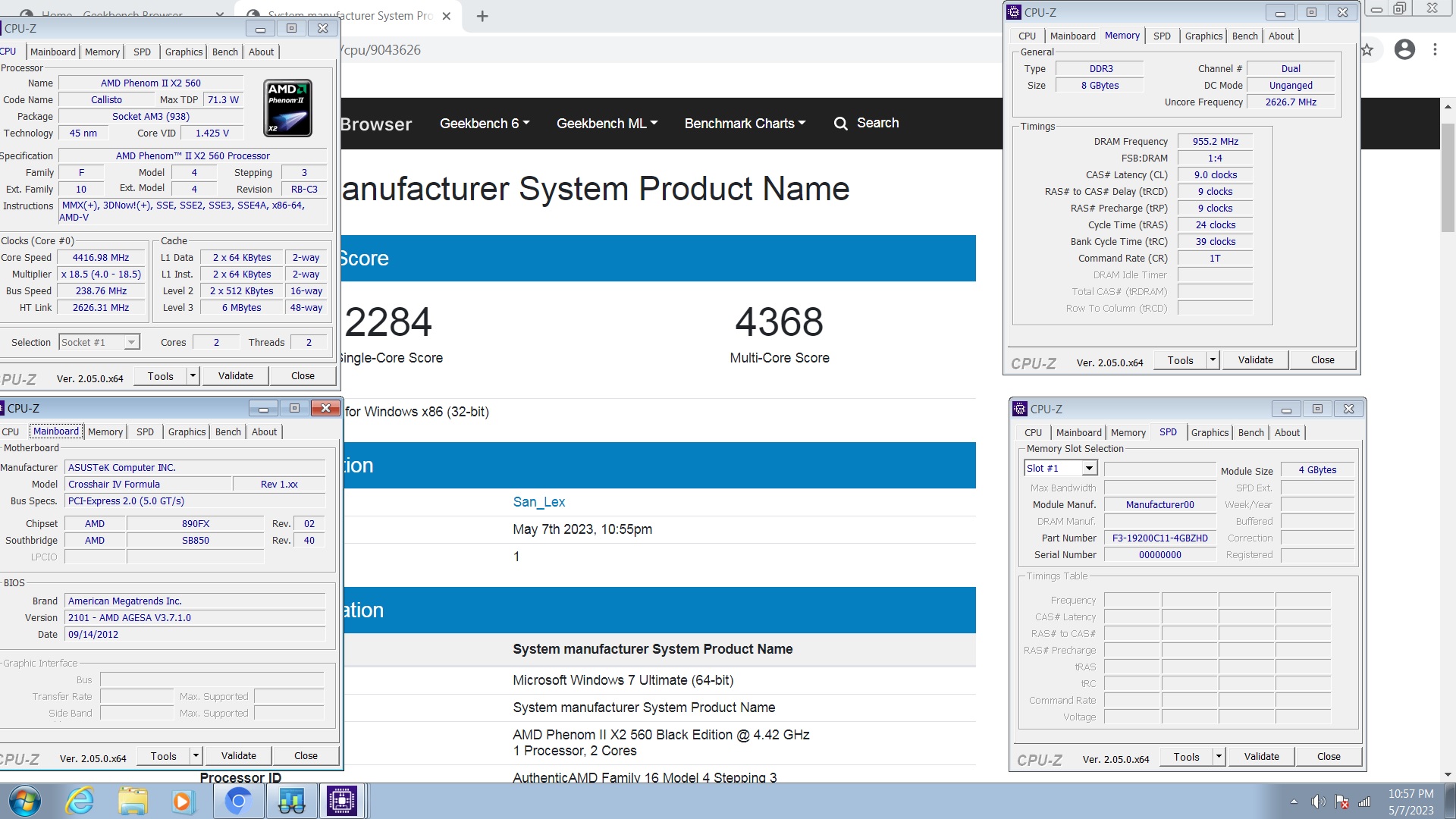The image size is (1456, 819).
Task: Open the Geekbench taskbar icon
Action: (x=291, y=802)
